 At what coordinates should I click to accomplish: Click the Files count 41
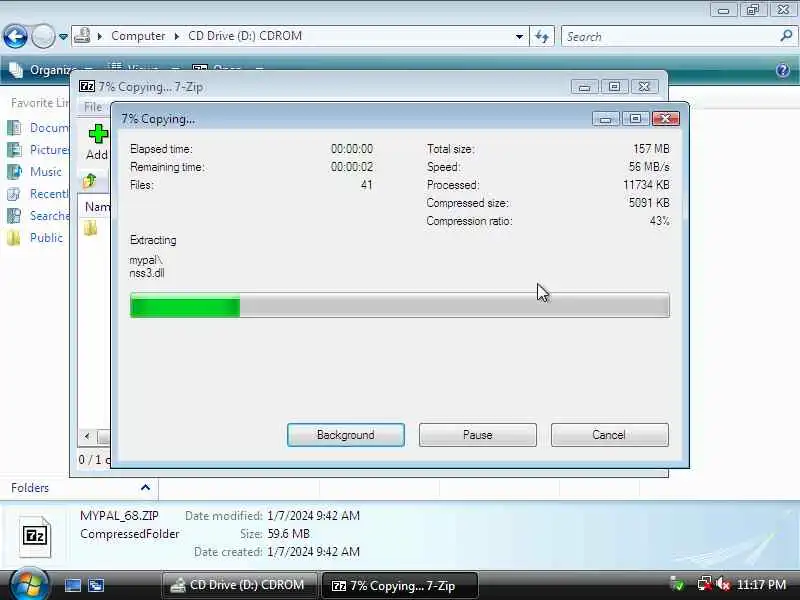pyautogui.click(x=366, y=185)
